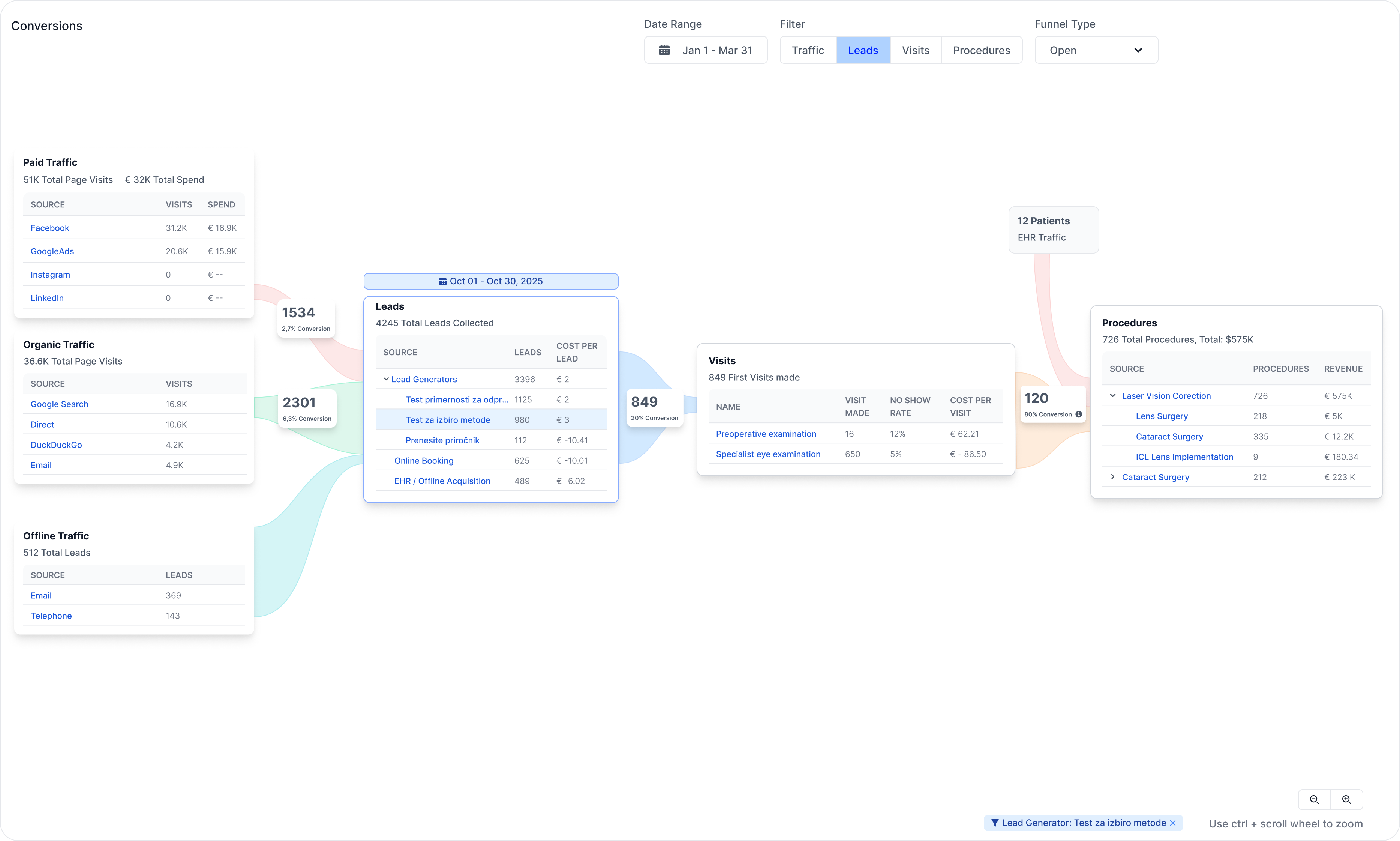The height and width of the screenshot is (841, 1400).
Task: Click the '€ 62.21' cost per visit cell
Action: (x=964, y=434)
